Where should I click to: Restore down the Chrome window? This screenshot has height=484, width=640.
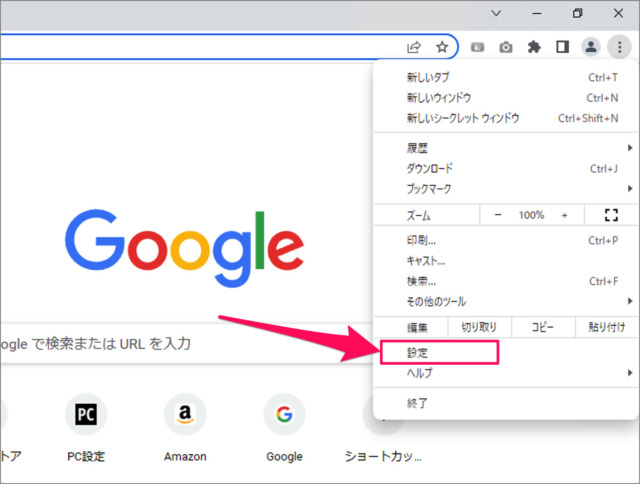pos(577,13)
